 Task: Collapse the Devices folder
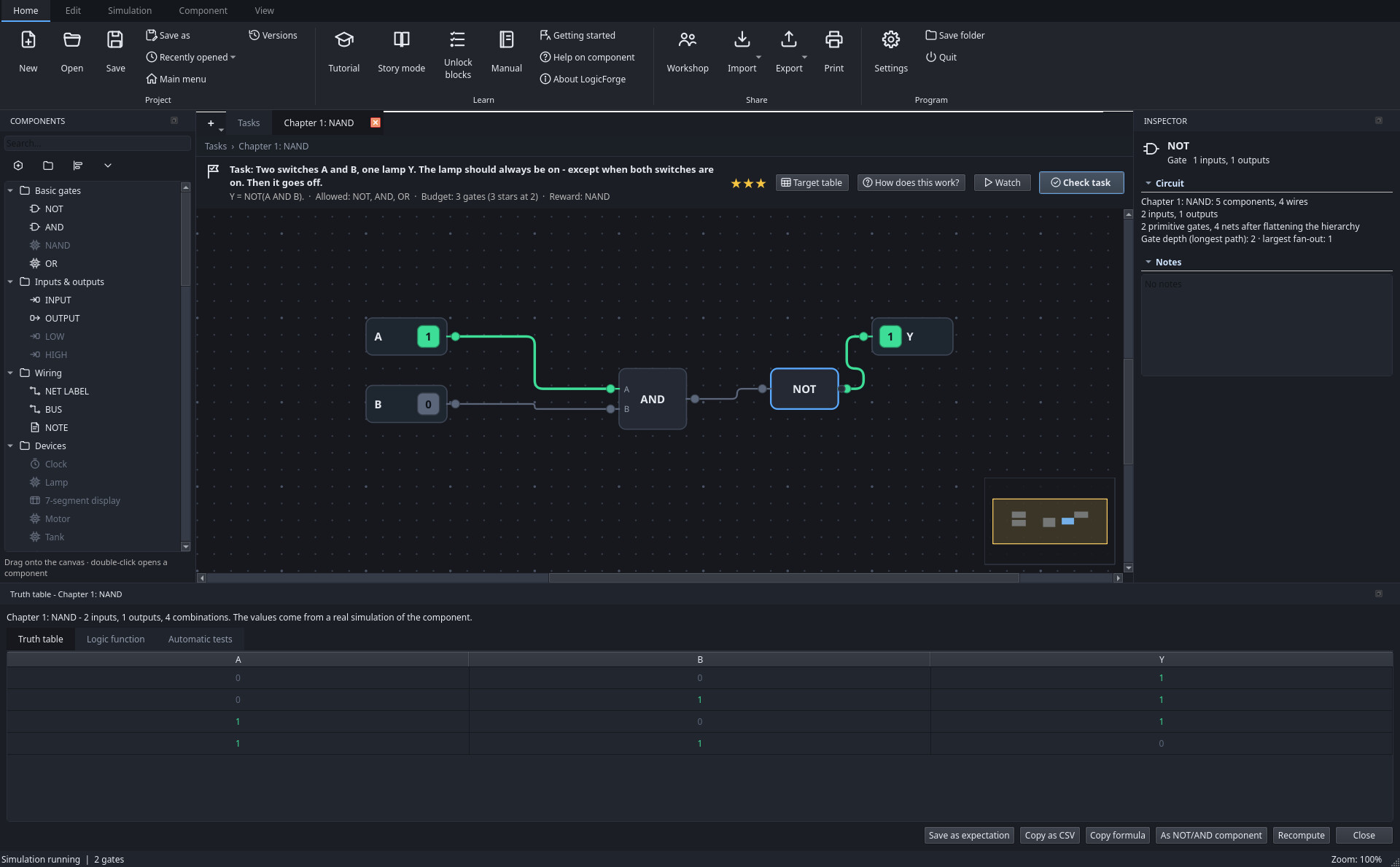[x=10, y=446]
